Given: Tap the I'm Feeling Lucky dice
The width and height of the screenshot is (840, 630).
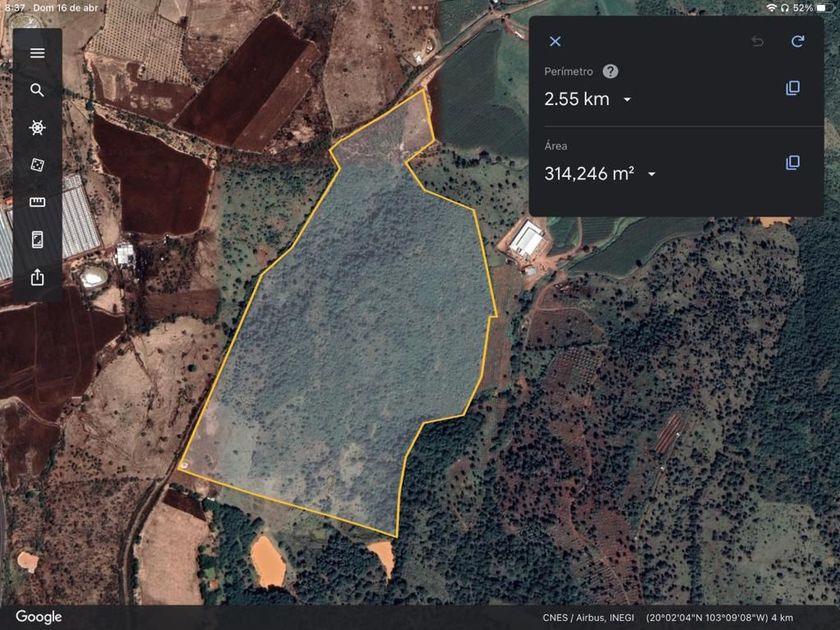Looking at the screenshot, I should click(x=37, y=165).
